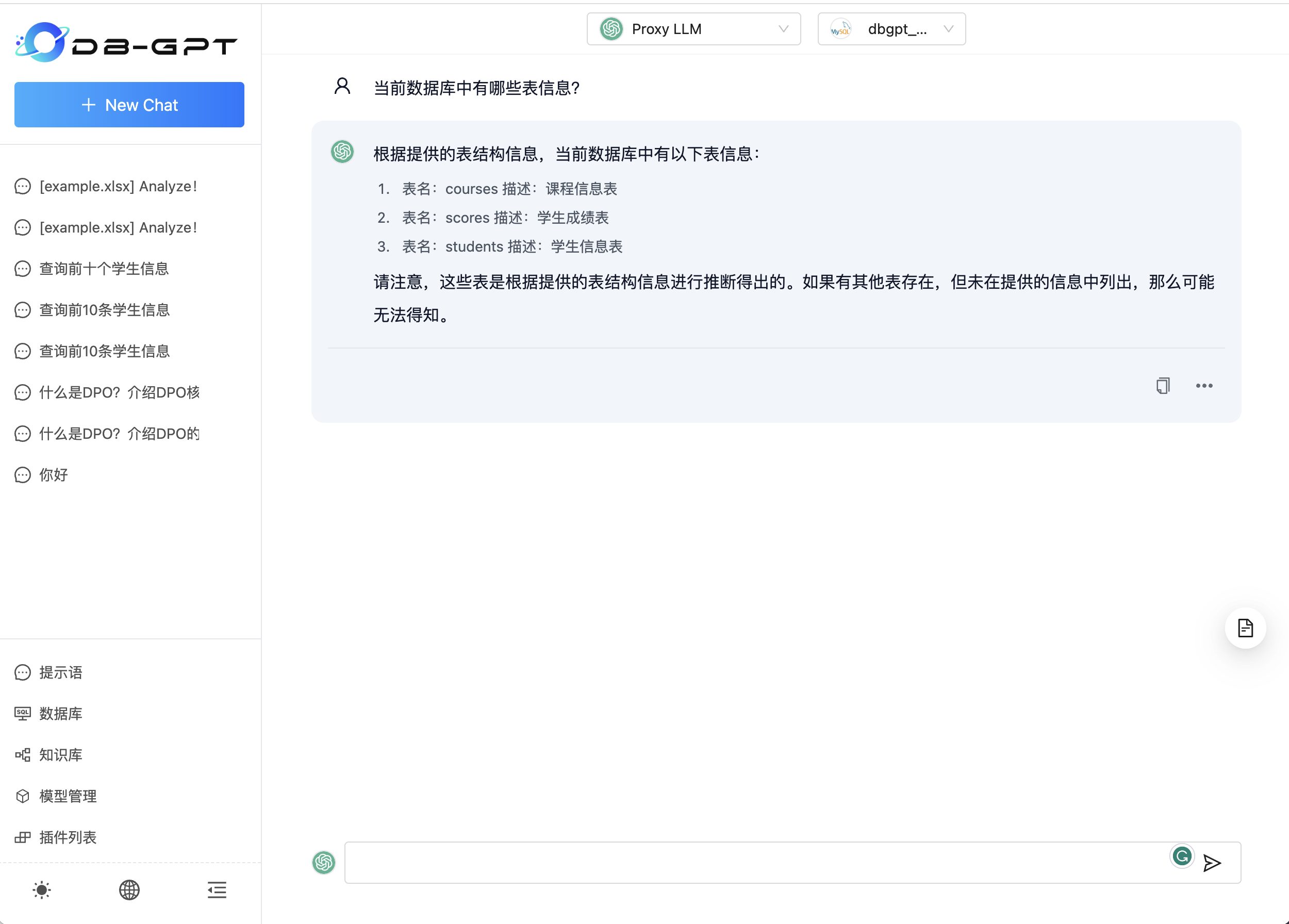Click the floating document icon button

pos(1245,628)
